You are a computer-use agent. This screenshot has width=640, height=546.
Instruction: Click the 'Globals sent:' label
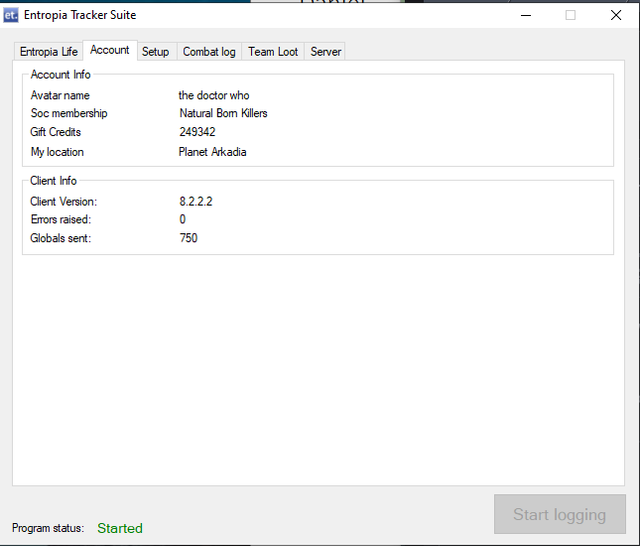(60, 238)
